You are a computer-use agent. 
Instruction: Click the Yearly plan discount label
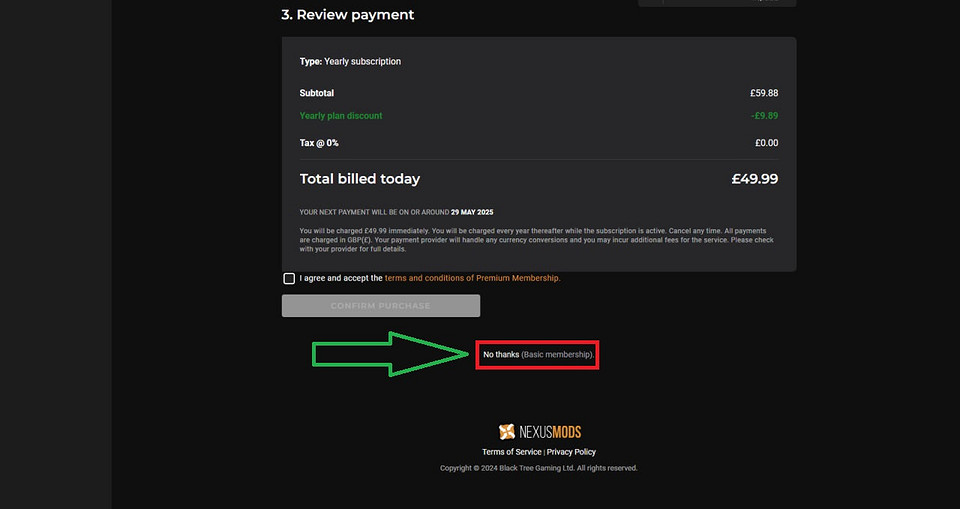[x=340, y=116]
